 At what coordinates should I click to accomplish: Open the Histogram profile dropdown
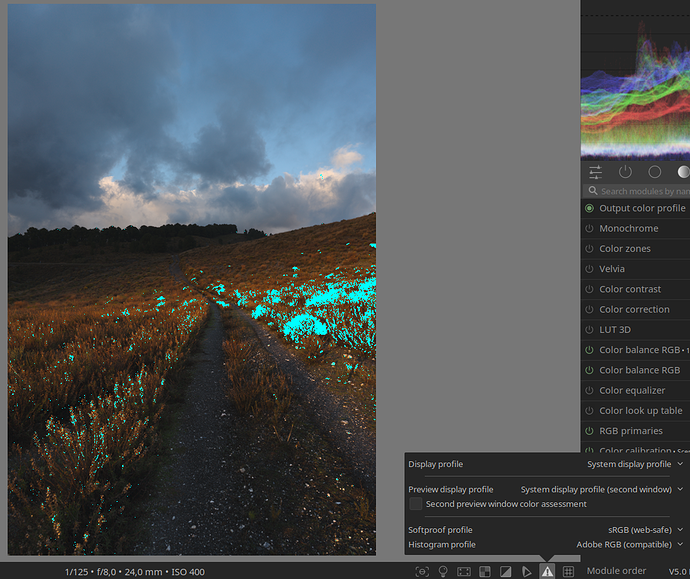[629, 545]
